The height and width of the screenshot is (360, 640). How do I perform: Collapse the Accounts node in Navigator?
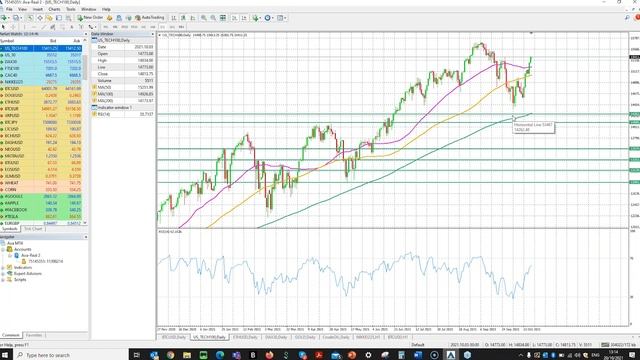click(x=3, y=249)
